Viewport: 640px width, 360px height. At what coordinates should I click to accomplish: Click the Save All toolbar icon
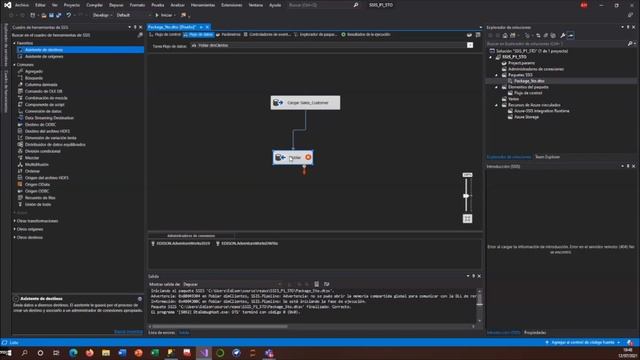click(x=58, y=15)
